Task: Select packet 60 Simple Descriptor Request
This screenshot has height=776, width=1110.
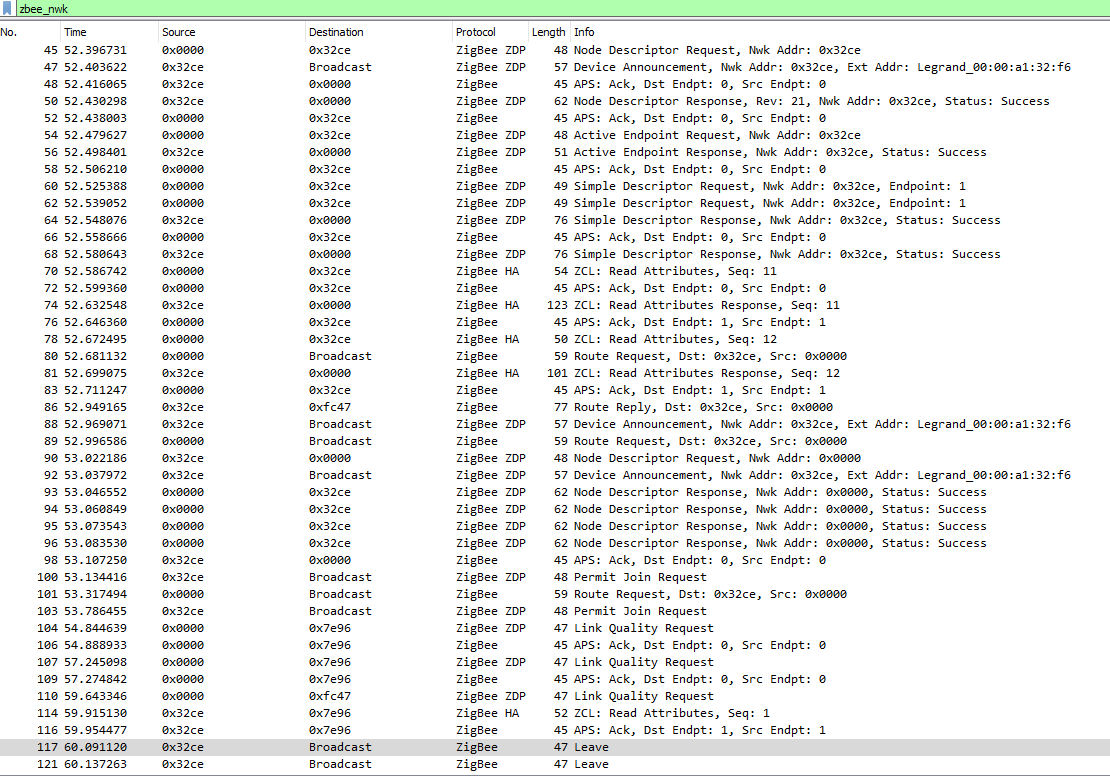Action: (555, 186)
